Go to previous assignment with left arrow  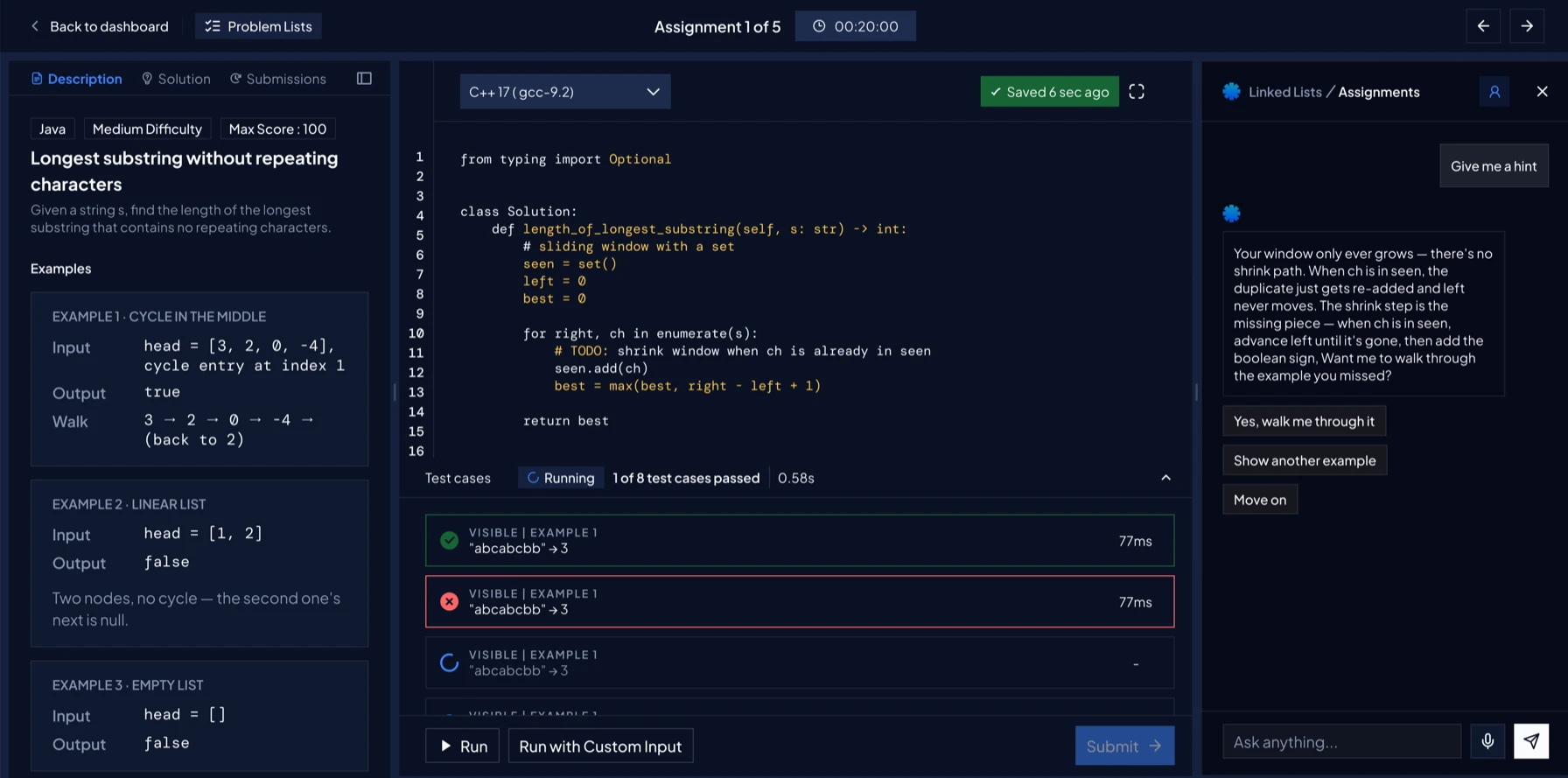tap(1483, 26)
